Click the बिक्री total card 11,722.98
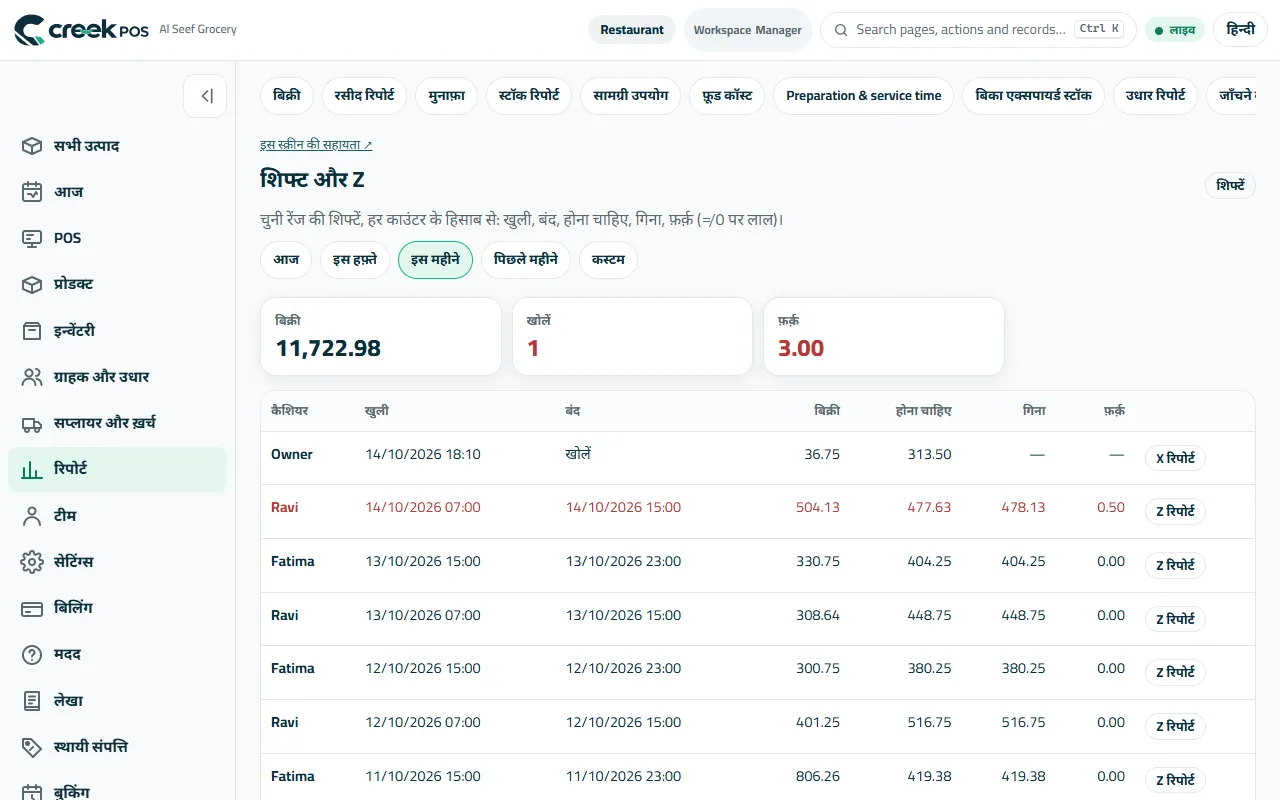 pos(381,337)
